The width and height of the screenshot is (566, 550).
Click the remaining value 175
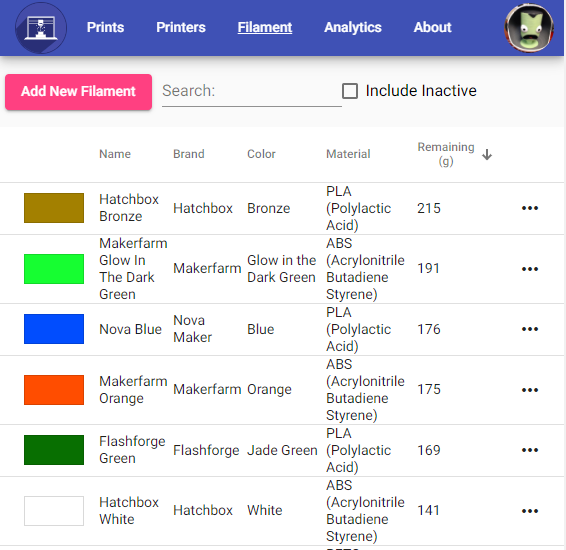pyautogui.click(x=429, y=389)
